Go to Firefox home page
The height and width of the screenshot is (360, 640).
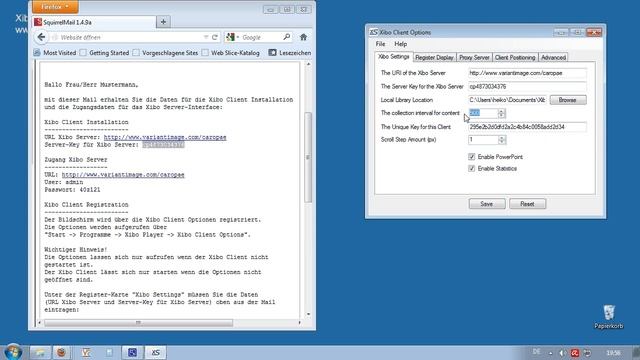pos(303,37)
